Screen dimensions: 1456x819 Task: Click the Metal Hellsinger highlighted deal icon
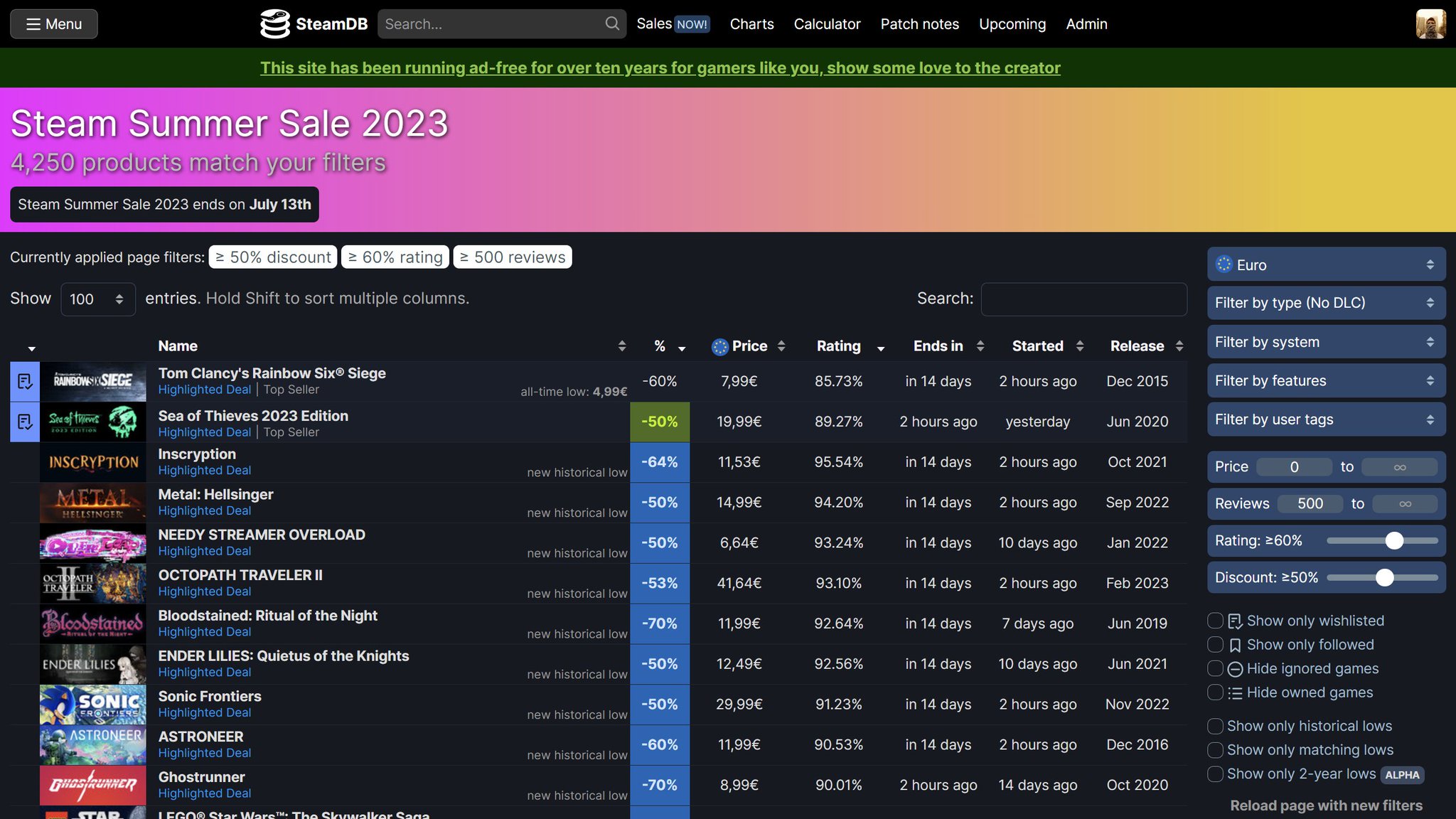pos(93,502)
